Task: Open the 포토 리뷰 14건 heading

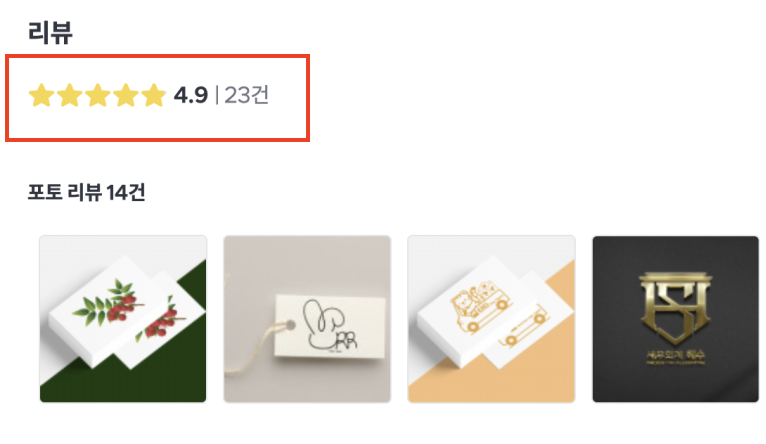Action: tap(86, 192)
